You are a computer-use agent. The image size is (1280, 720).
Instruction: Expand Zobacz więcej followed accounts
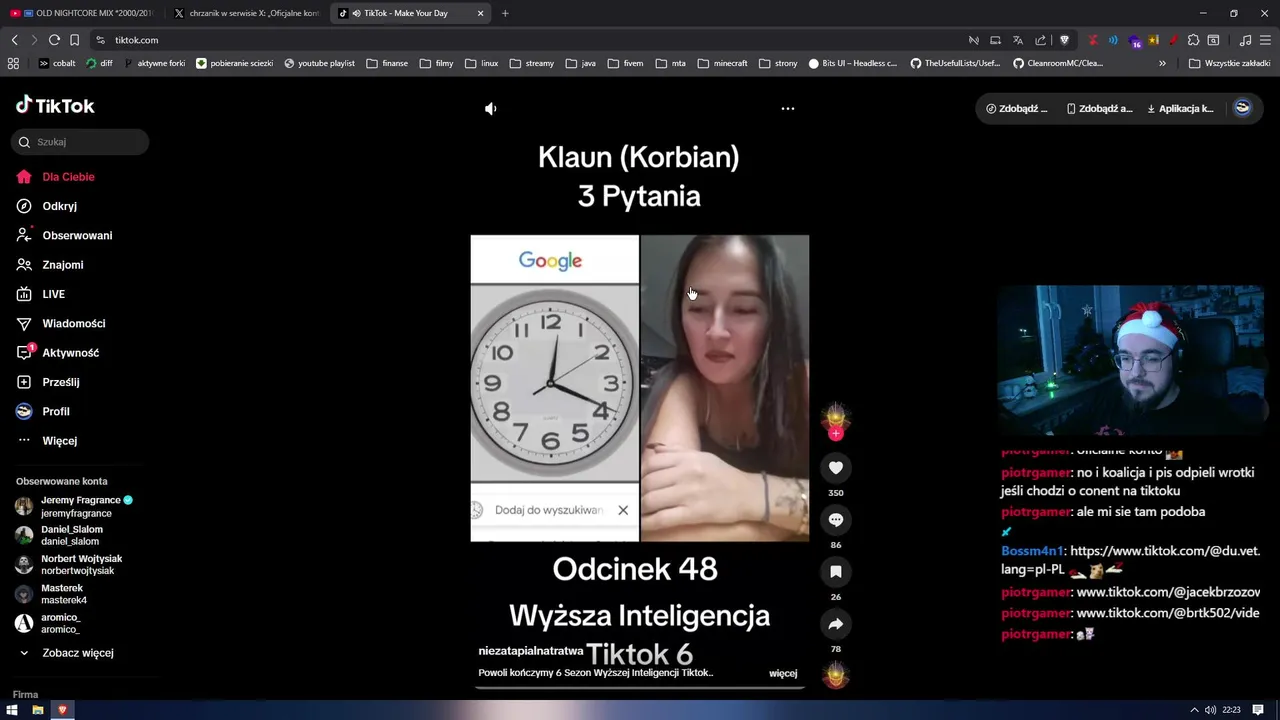pyautogui.click(x=70, y=653)
